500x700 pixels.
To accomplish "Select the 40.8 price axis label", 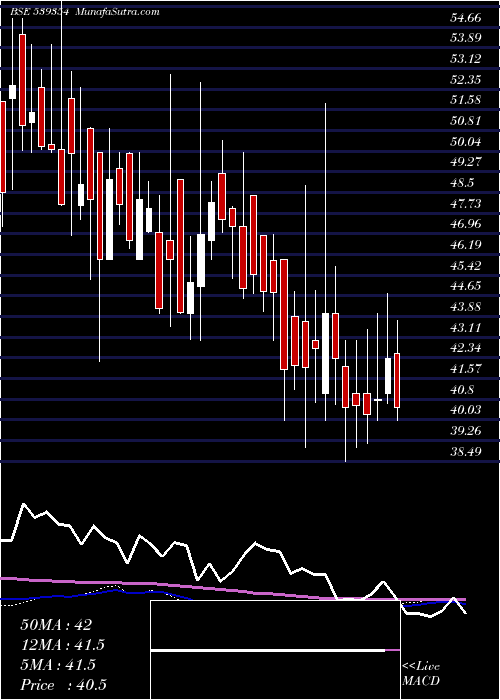I will pos(462,390).
